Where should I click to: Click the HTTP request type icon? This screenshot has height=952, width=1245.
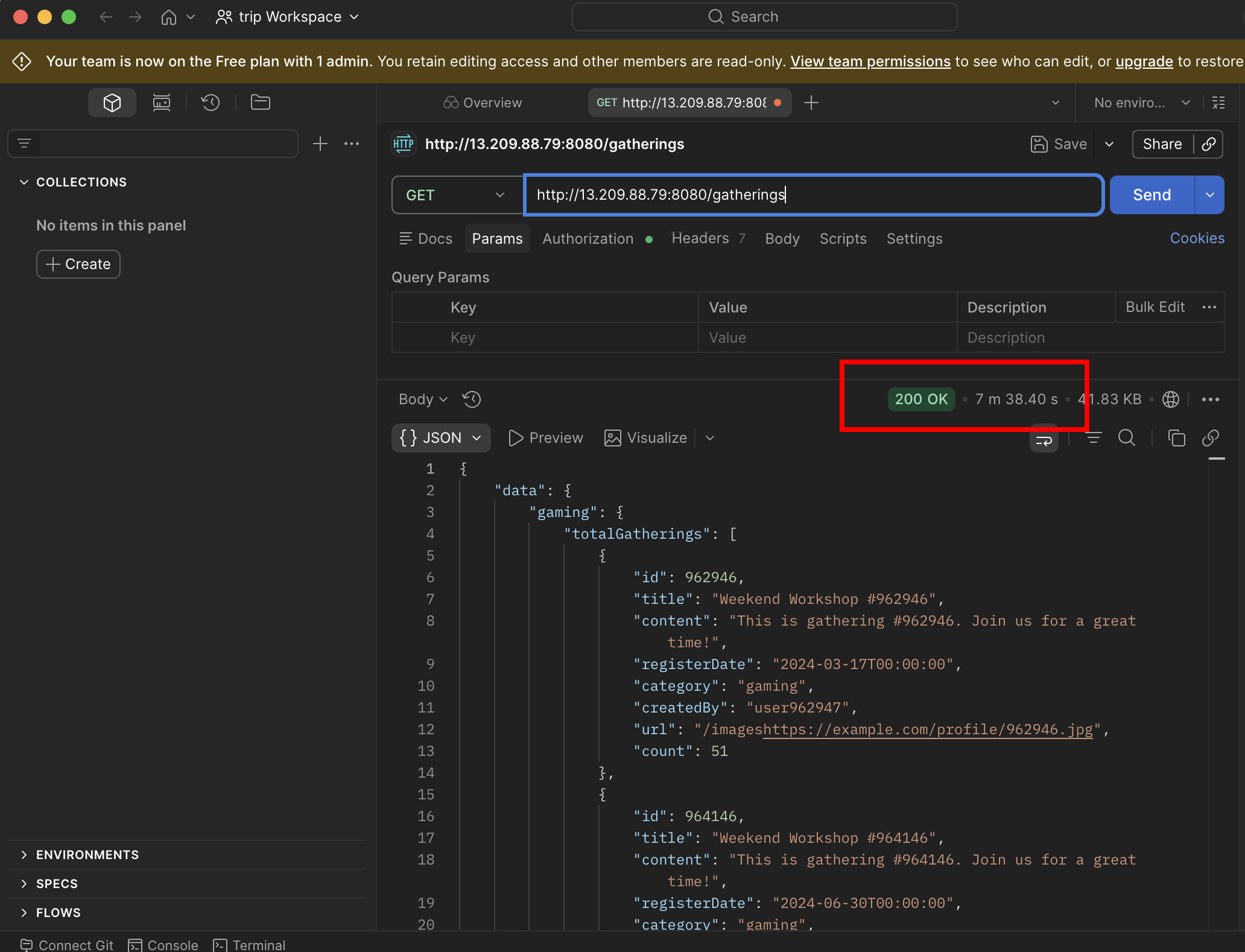tap(404, 144)
